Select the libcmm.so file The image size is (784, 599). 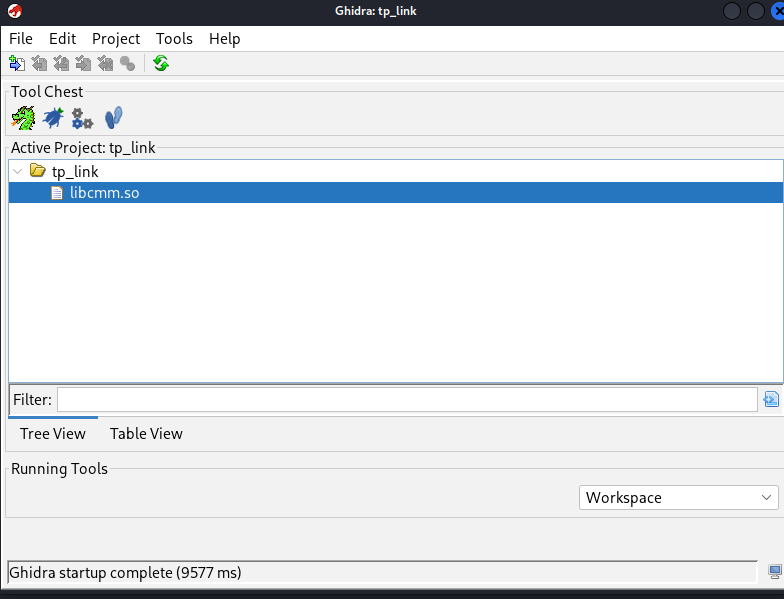[x=104, y=193]
